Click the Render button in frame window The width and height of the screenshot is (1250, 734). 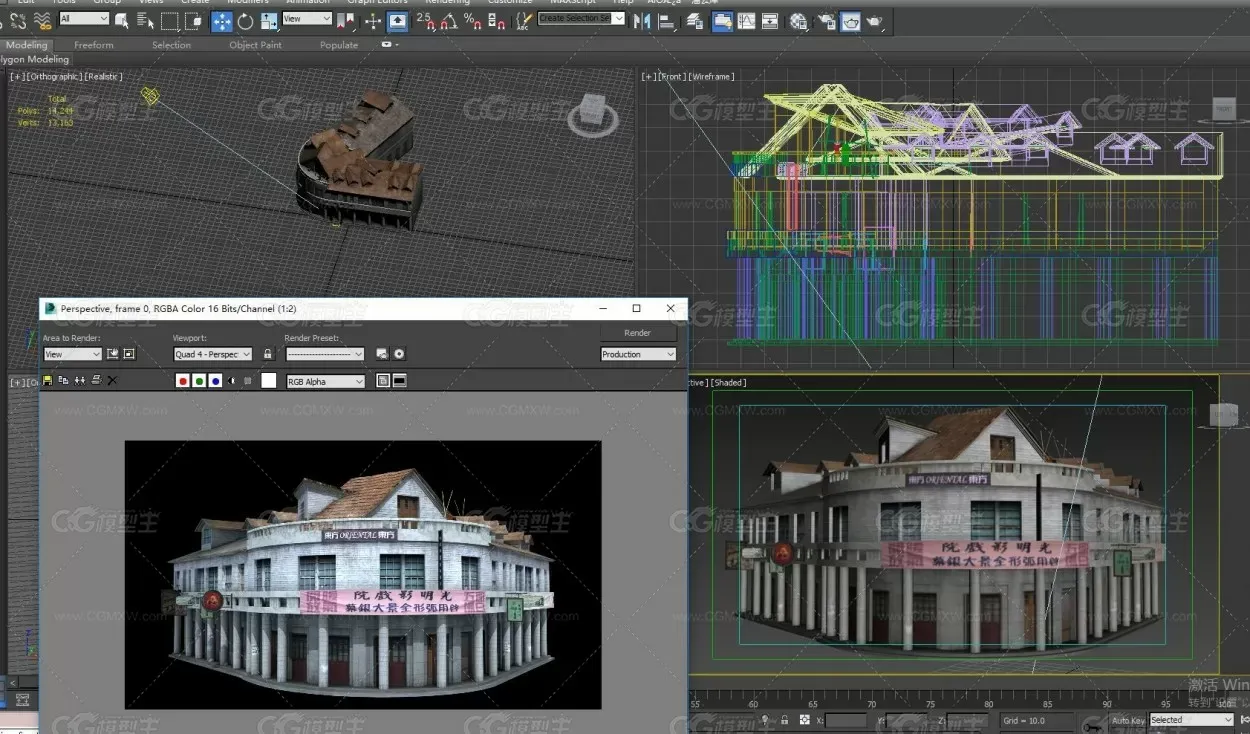(638, 333)
